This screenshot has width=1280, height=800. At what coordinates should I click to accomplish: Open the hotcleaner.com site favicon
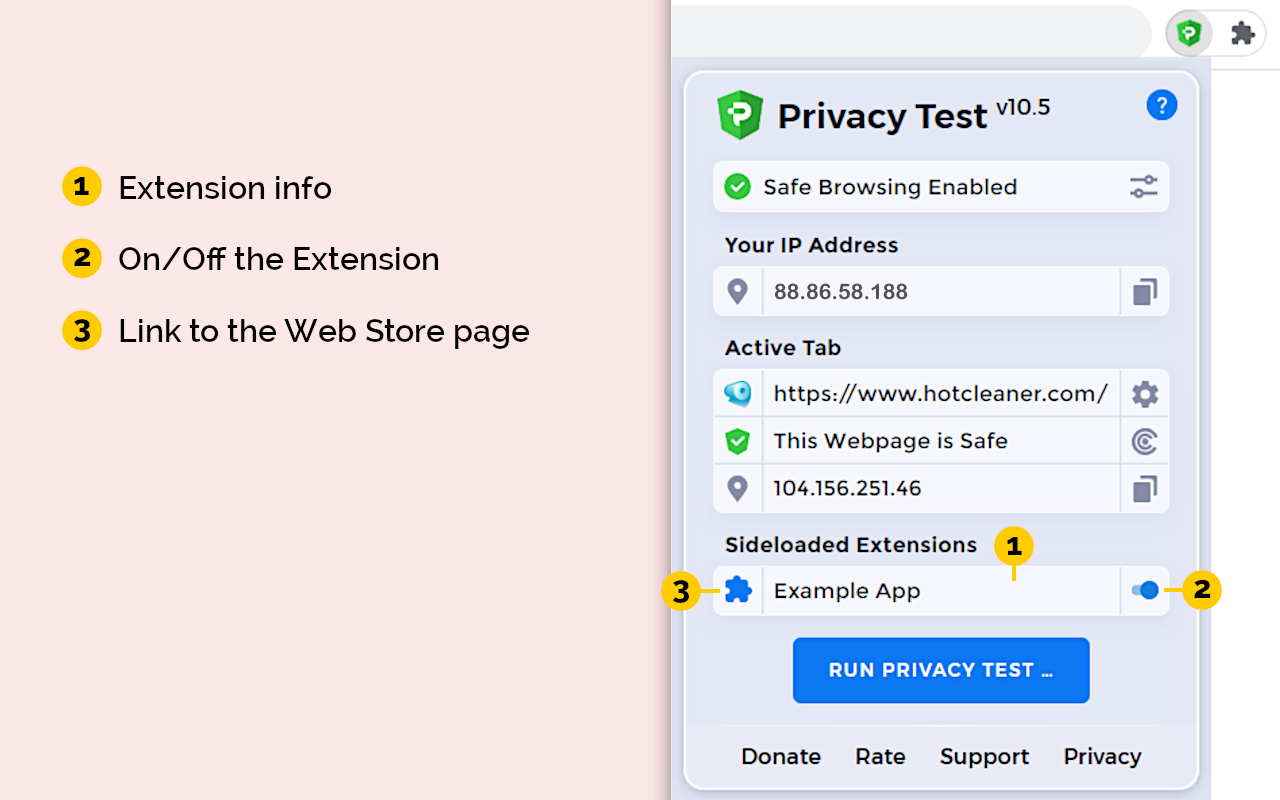(737, 393)
